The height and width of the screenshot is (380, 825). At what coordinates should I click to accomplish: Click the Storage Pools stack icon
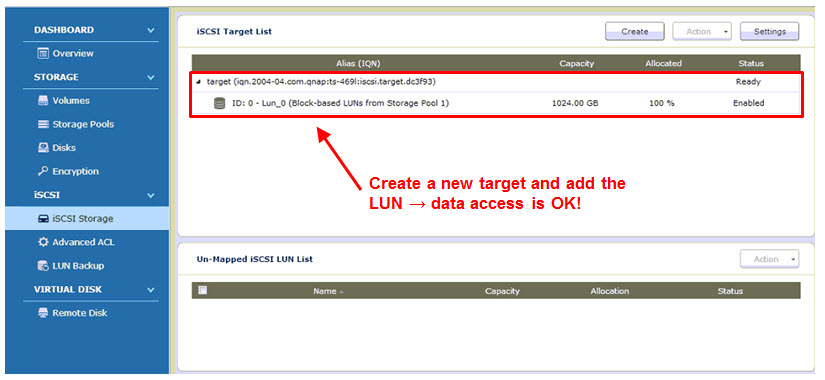(43, 124)
